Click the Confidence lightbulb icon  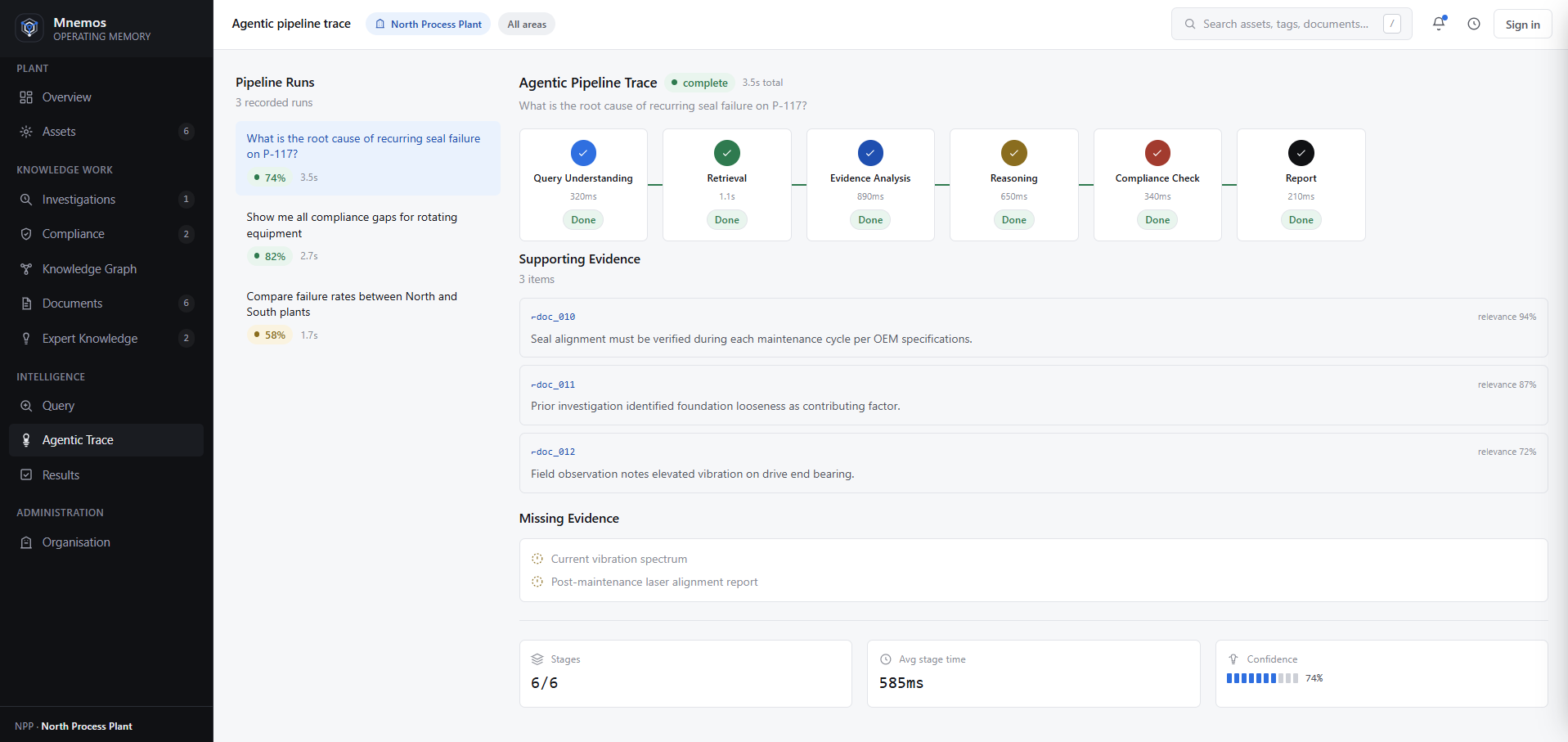click(1233, 659)
